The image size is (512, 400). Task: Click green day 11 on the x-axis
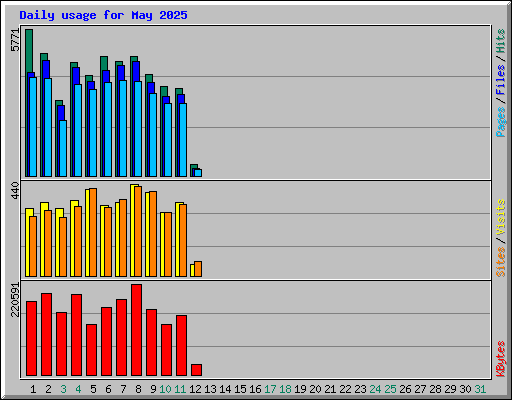coord(180,389)
